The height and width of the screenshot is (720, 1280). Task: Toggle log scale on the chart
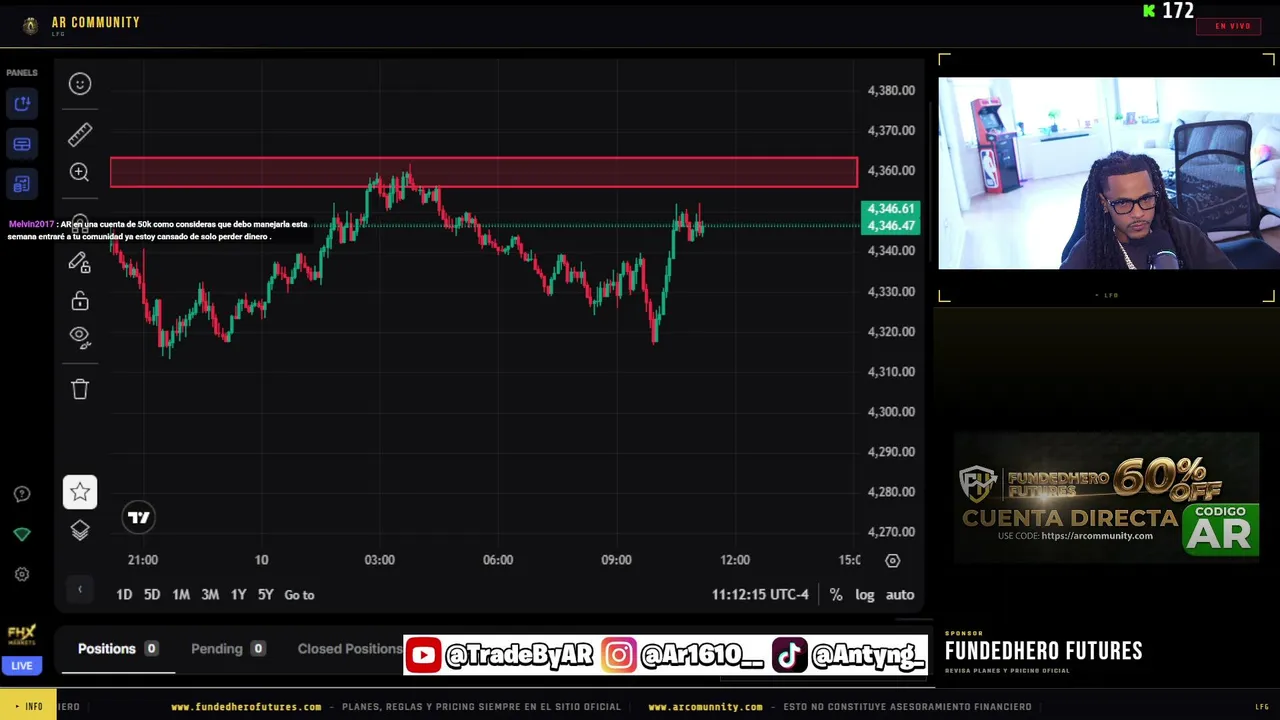(865, 594)
